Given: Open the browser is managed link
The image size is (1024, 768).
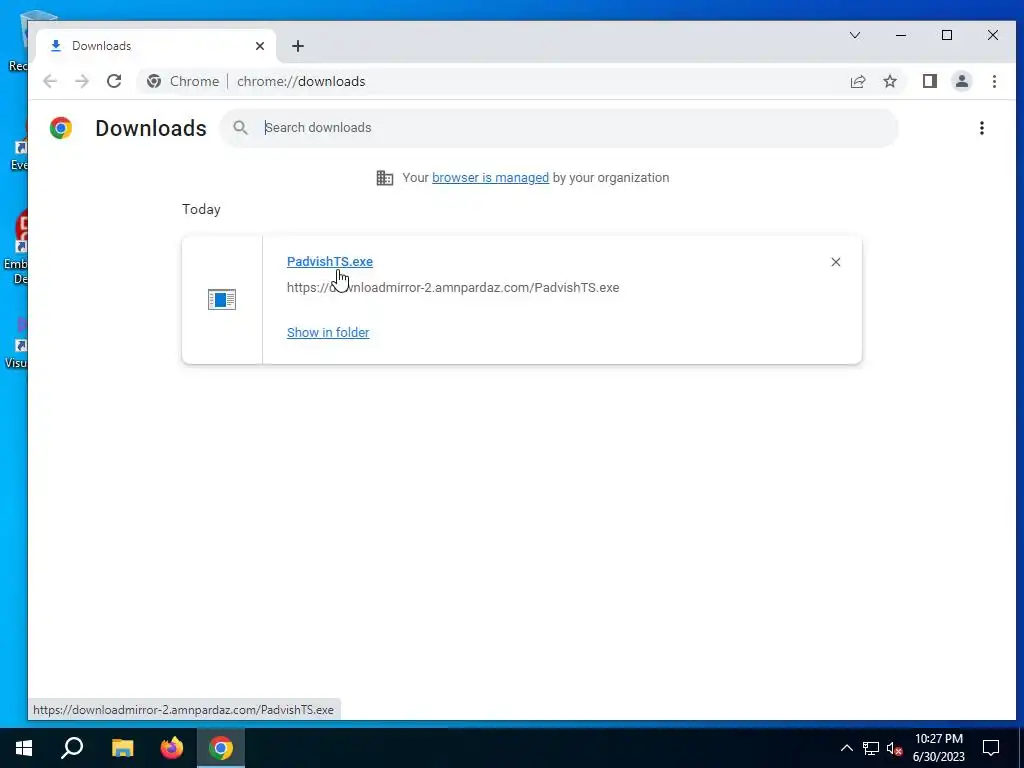Looking at the screenshot, I should pyautogui.click(x=490, y=178).
